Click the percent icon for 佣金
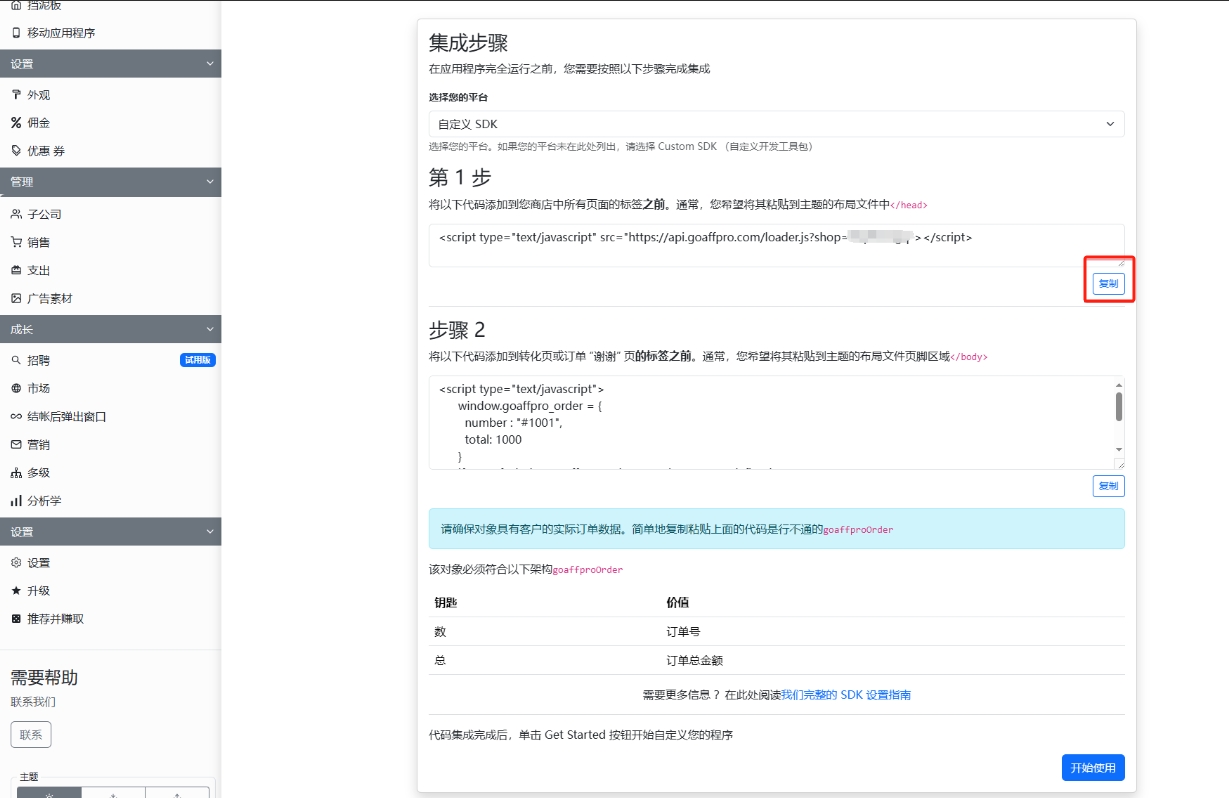Screen dimensions: 1229x798 (x=16, y=123)
